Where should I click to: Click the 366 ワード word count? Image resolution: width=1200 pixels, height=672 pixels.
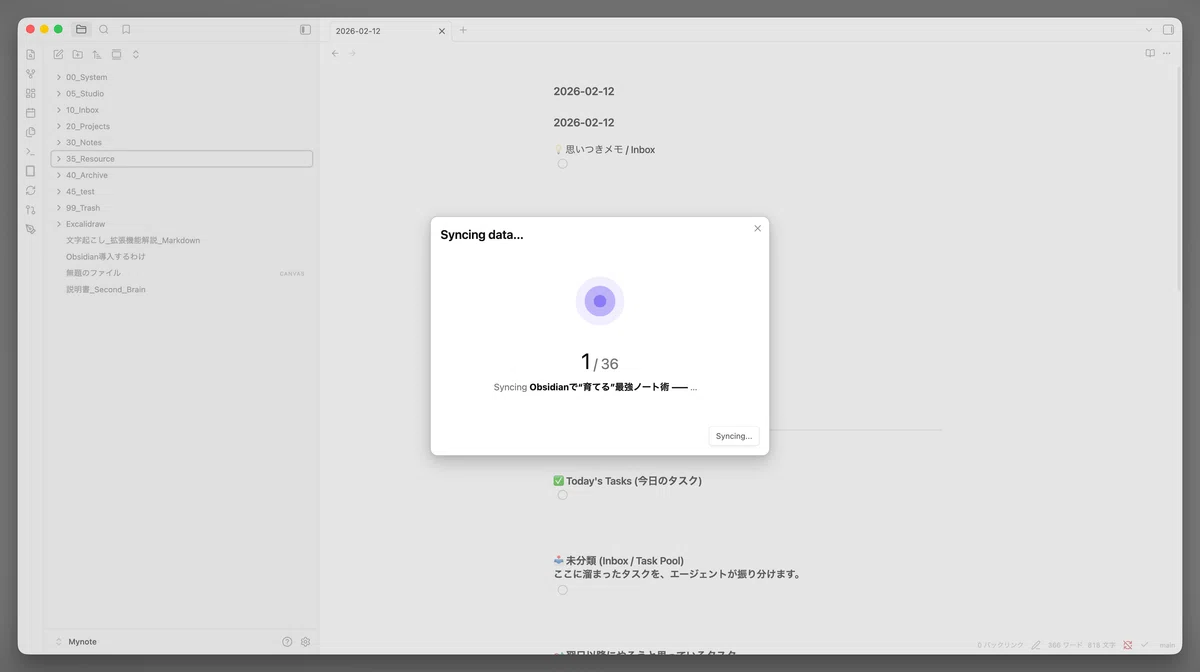tap(1064, 645)
